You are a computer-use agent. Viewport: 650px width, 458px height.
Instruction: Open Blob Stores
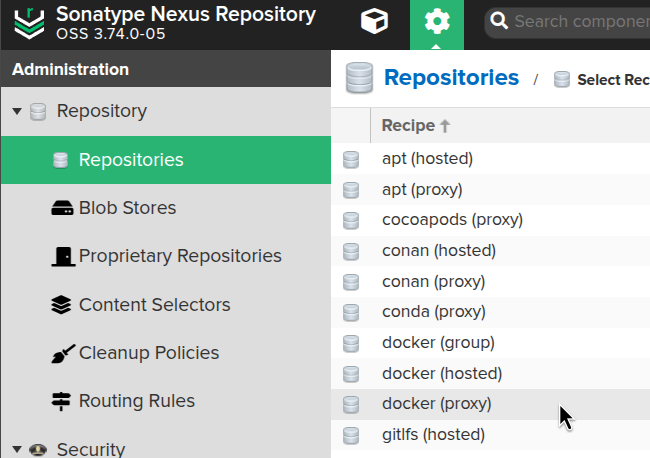(127, 208)
